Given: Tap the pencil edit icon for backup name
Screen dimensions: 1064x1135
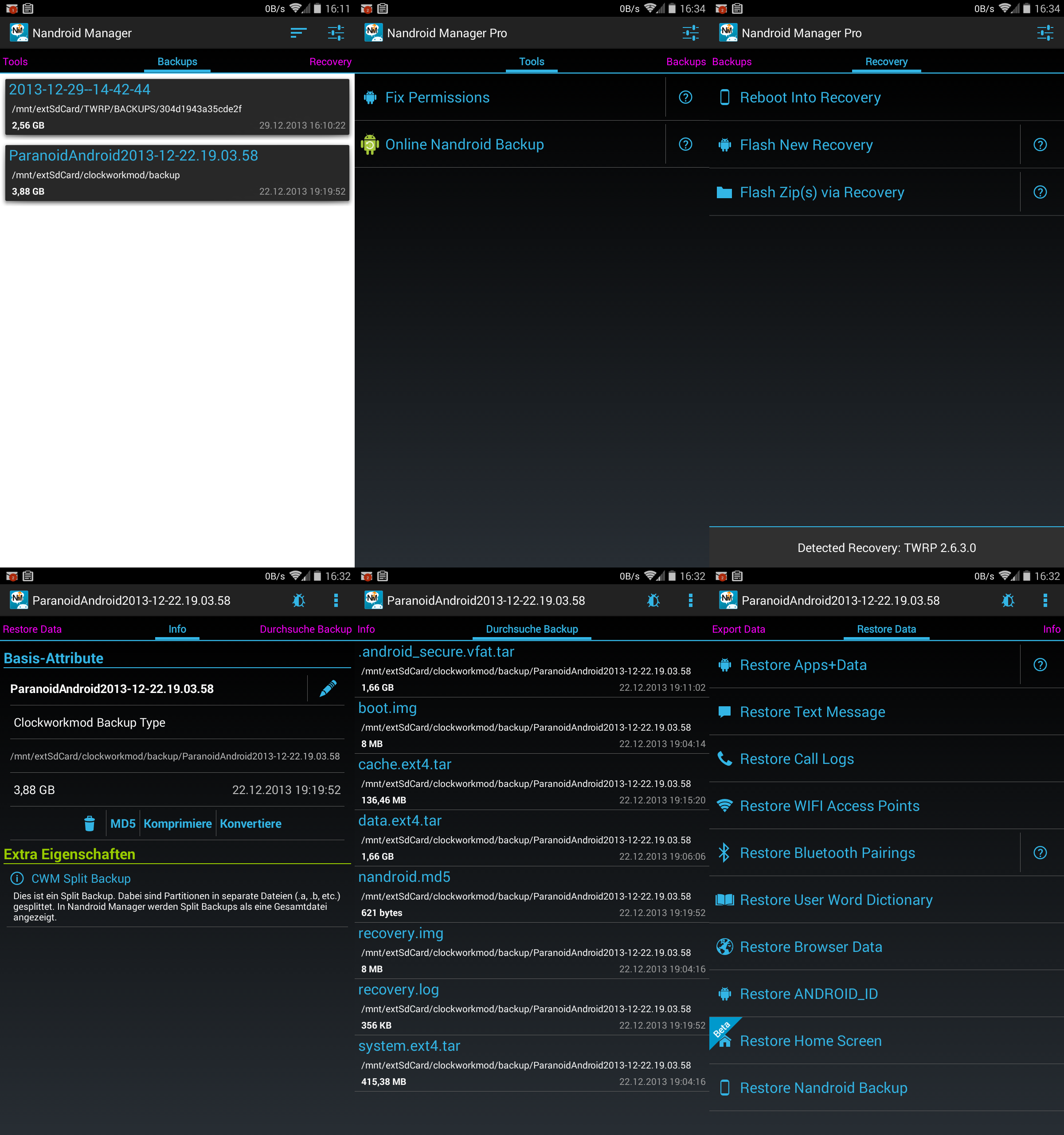Looking at the screenshot, I should tap(328, 689).
